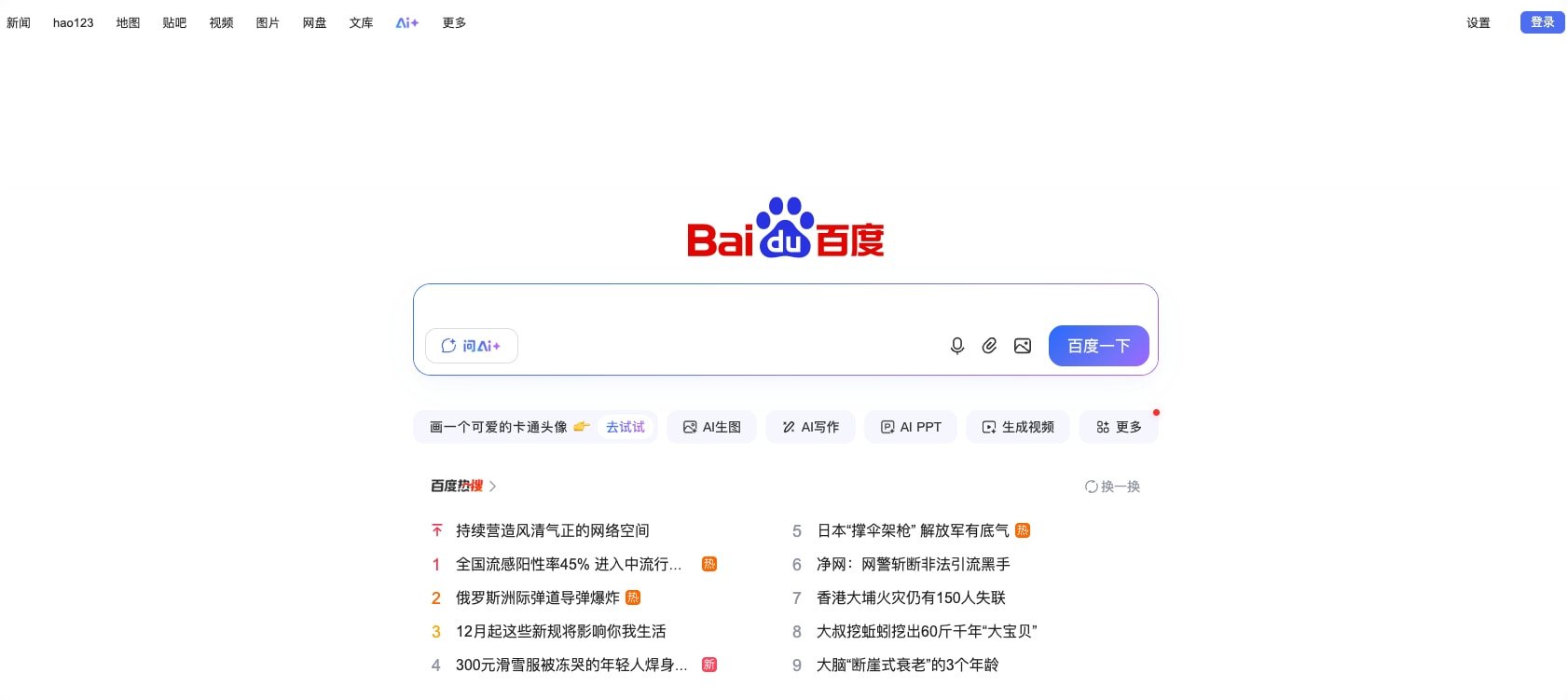The width and height of the screenshot is (1568, 700).
Task: Open hot search 净网：网警斩断非法引流黑手
Action: [x=914, y=564]
